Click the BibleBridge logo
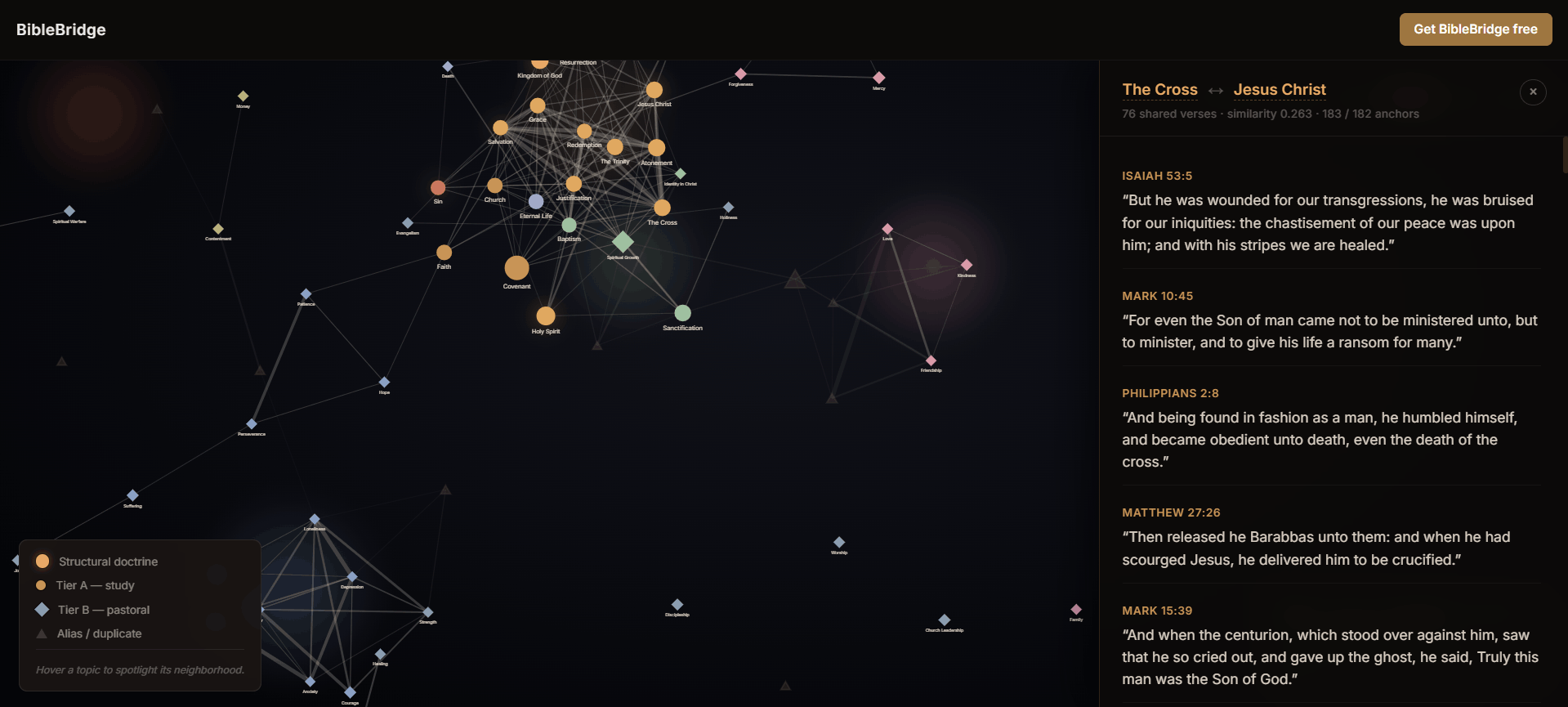 pyautogui.click(x=61, y=29)
